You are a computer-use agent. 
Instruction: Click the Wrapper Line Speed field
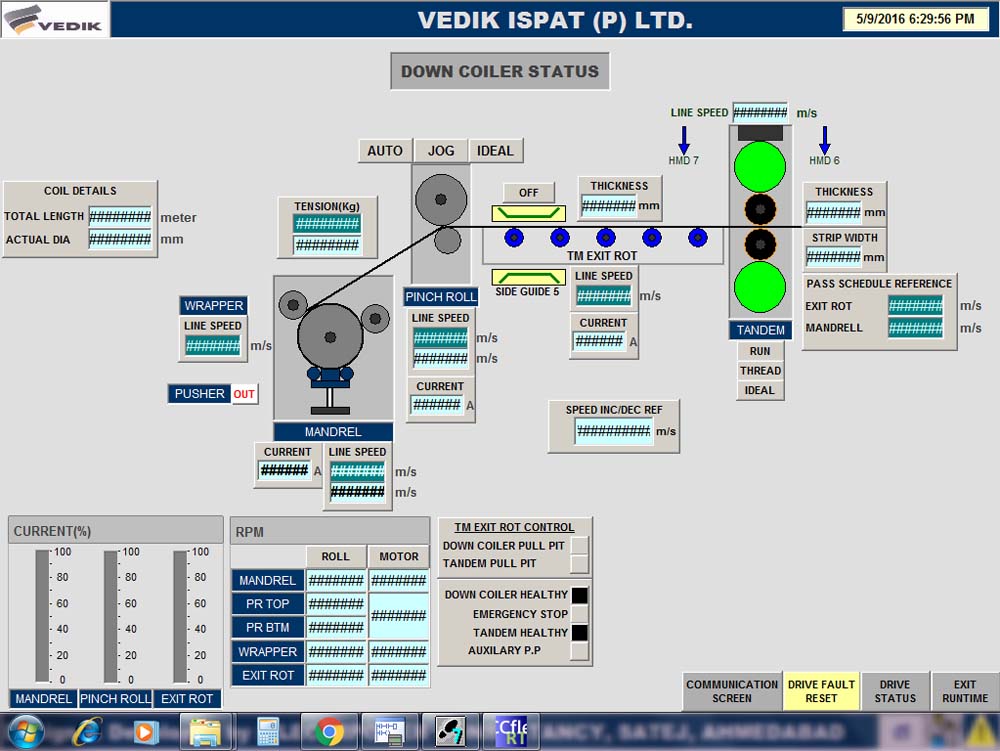[213, 346]
